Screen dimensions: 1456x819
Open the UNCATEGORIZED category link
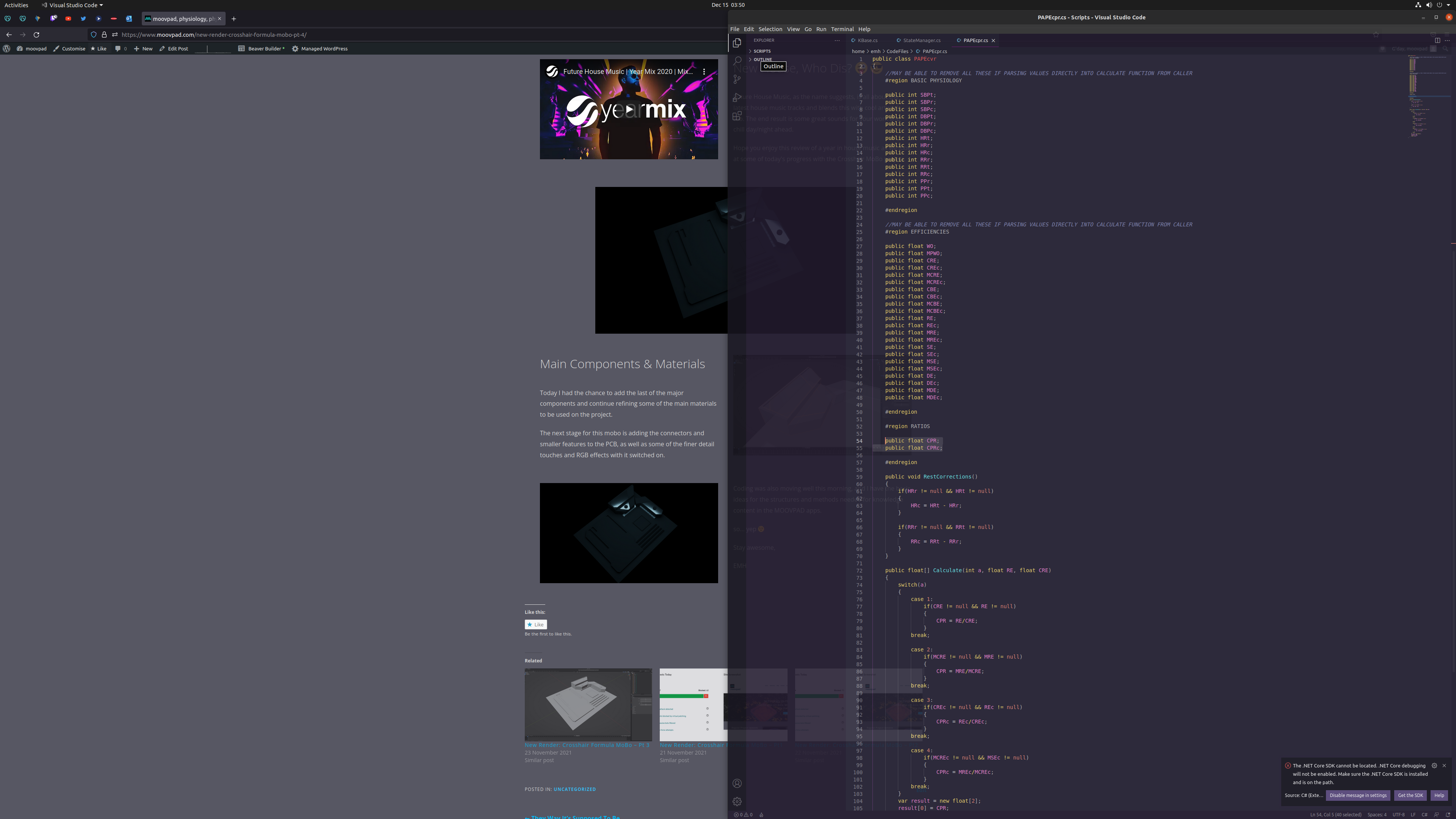click(x=574, y=789)
